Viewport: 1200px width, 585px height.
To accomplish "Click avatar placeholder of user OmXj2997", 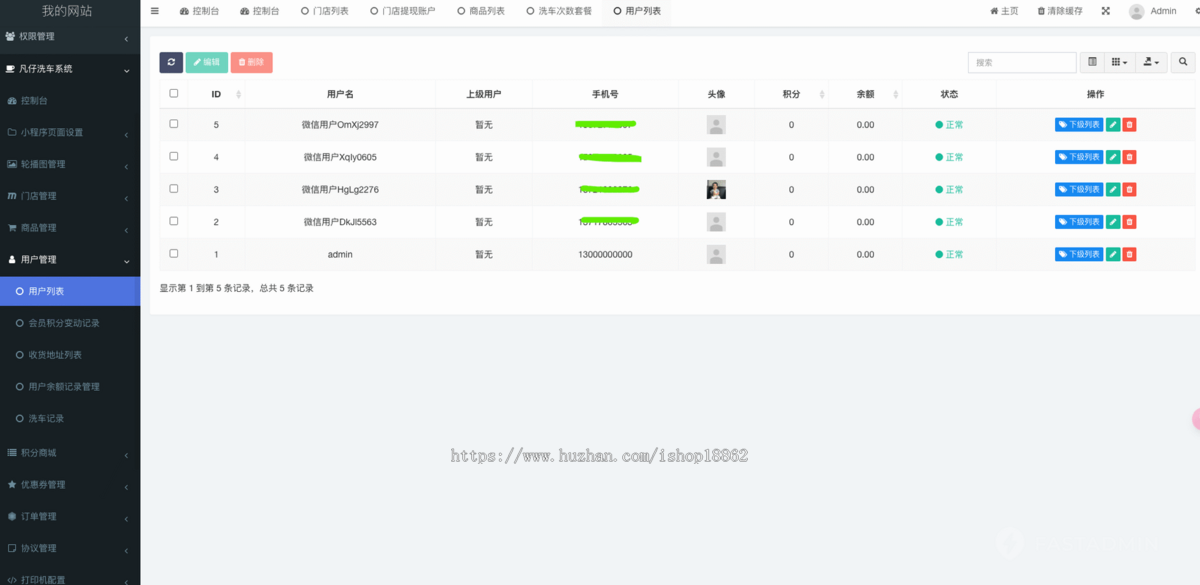I will pos(716,125).
